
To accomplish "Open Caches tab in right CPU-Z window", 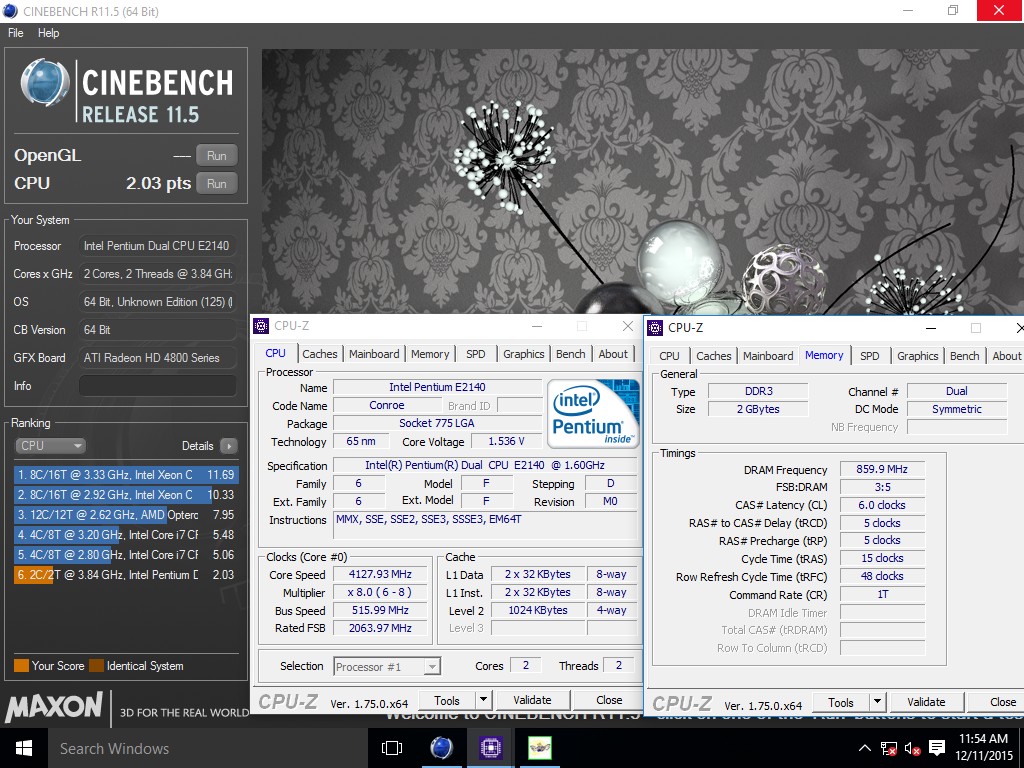I will click(714, 356).
